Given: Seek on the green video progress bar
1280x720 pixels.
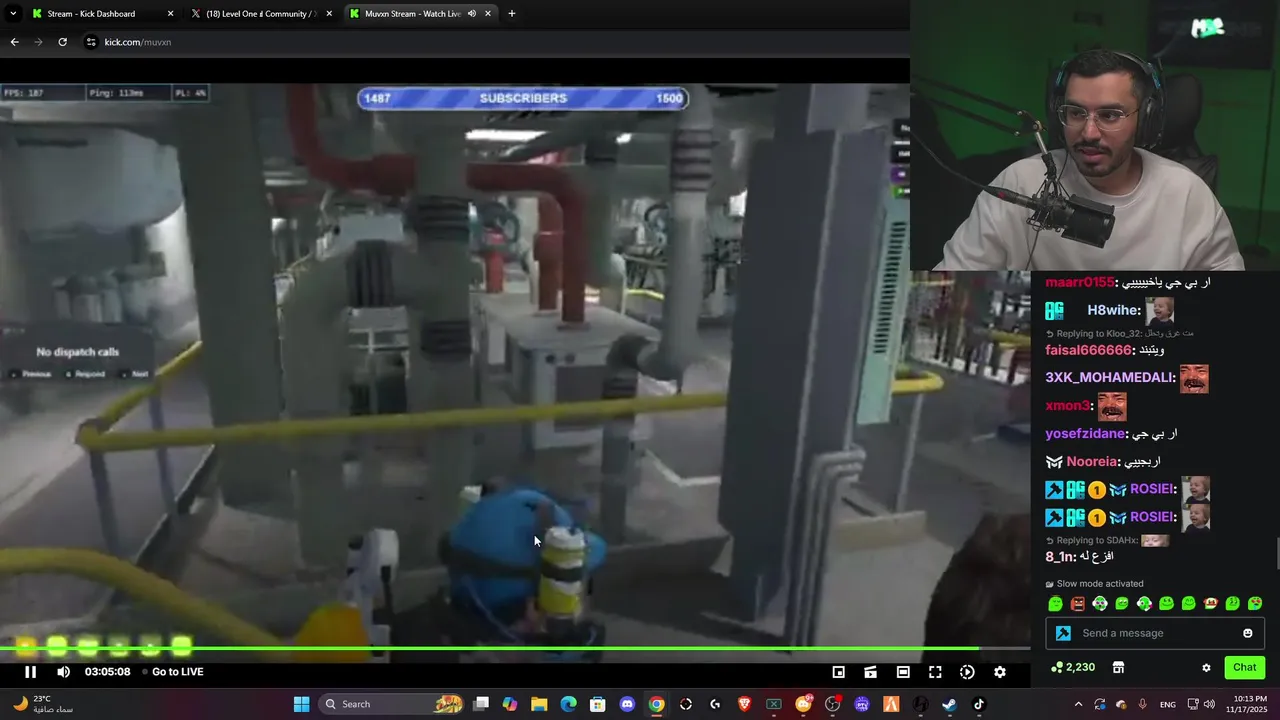Looking at the screenshot, I should pos(515,649).
